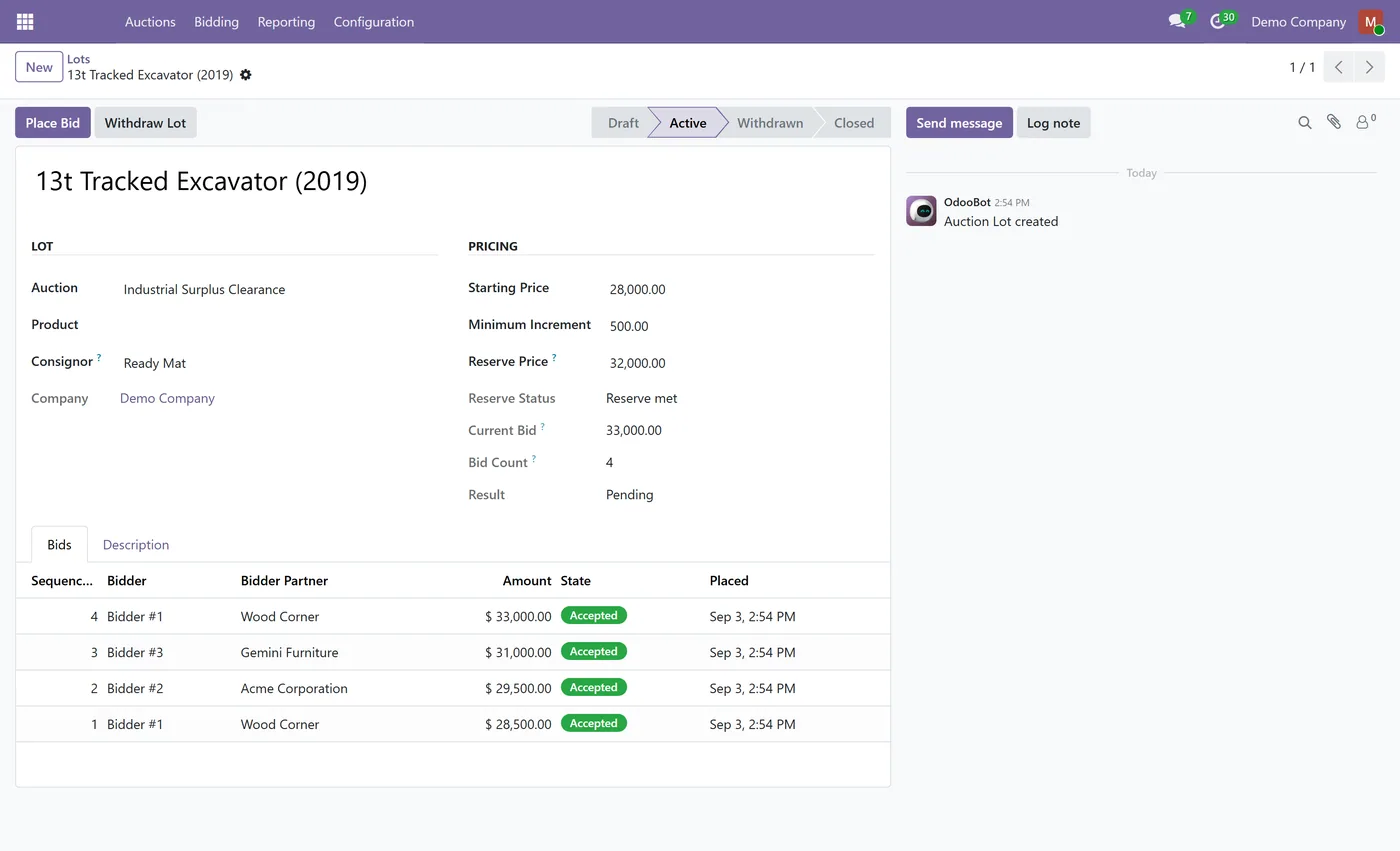1400x851 pixels.
Task: Open the Configuration menu
Action: pyautogui.click(x=374, y=21)
